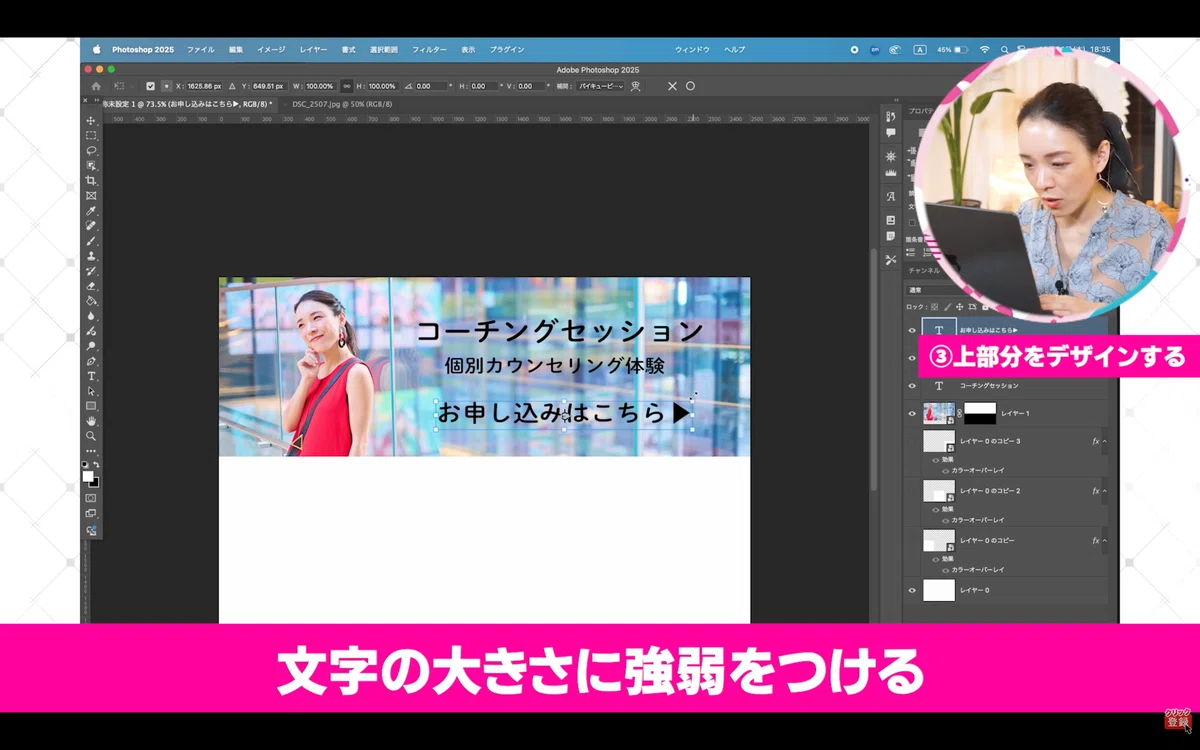Click the X position input field
The height and width of the screenshot is (750, 1200).
[206, 86]
